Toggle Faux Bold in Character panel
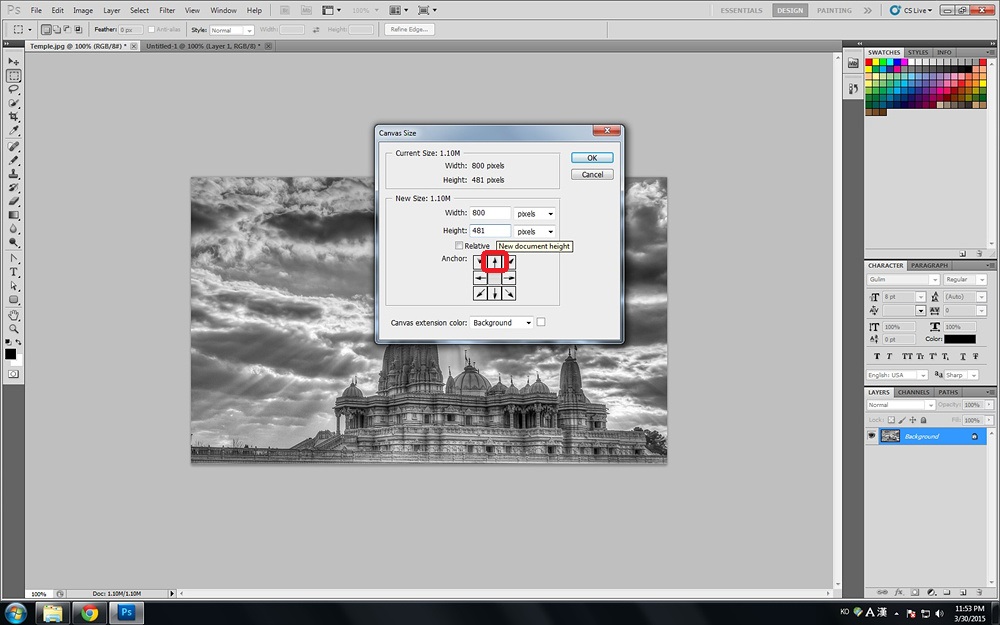Screen dimensions: 1000x625 tap(878, 356)
